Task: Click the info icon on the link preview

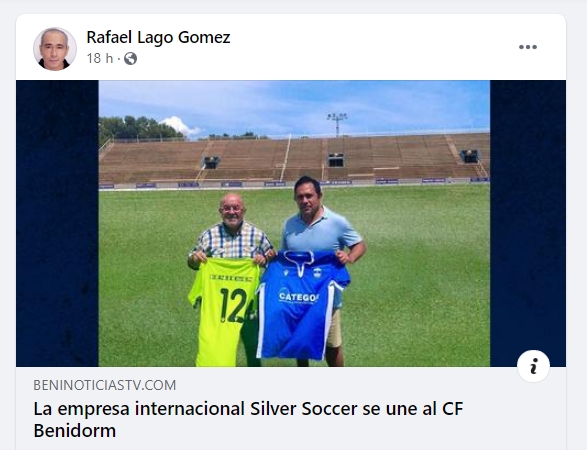Action: [x=533, y=366]
